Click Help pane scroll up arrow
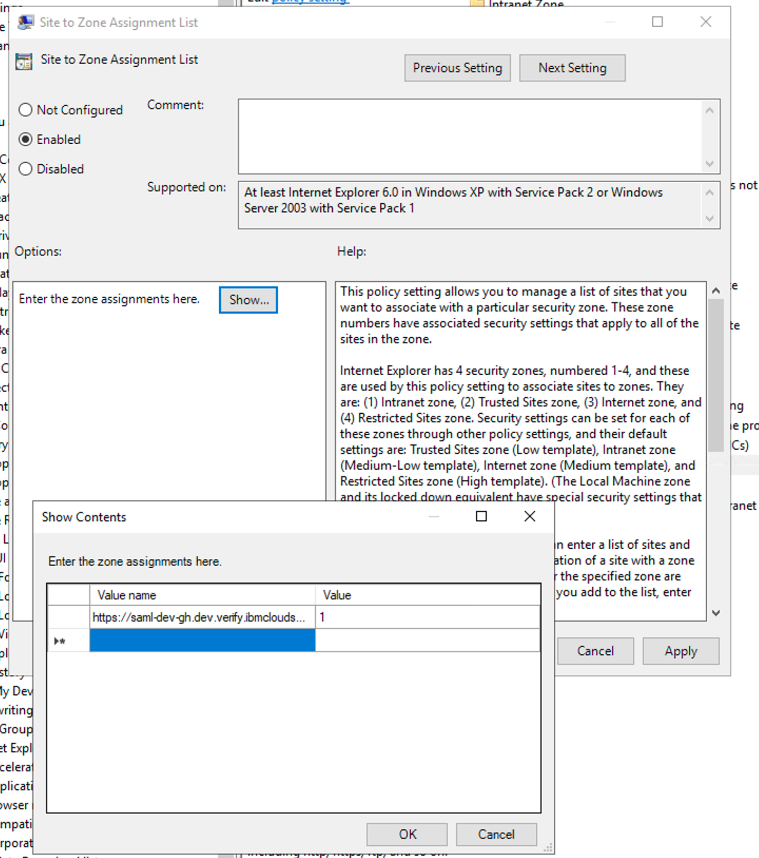Image resolution: width=759 pixels, height=858 pixels. tap(716, 291)
